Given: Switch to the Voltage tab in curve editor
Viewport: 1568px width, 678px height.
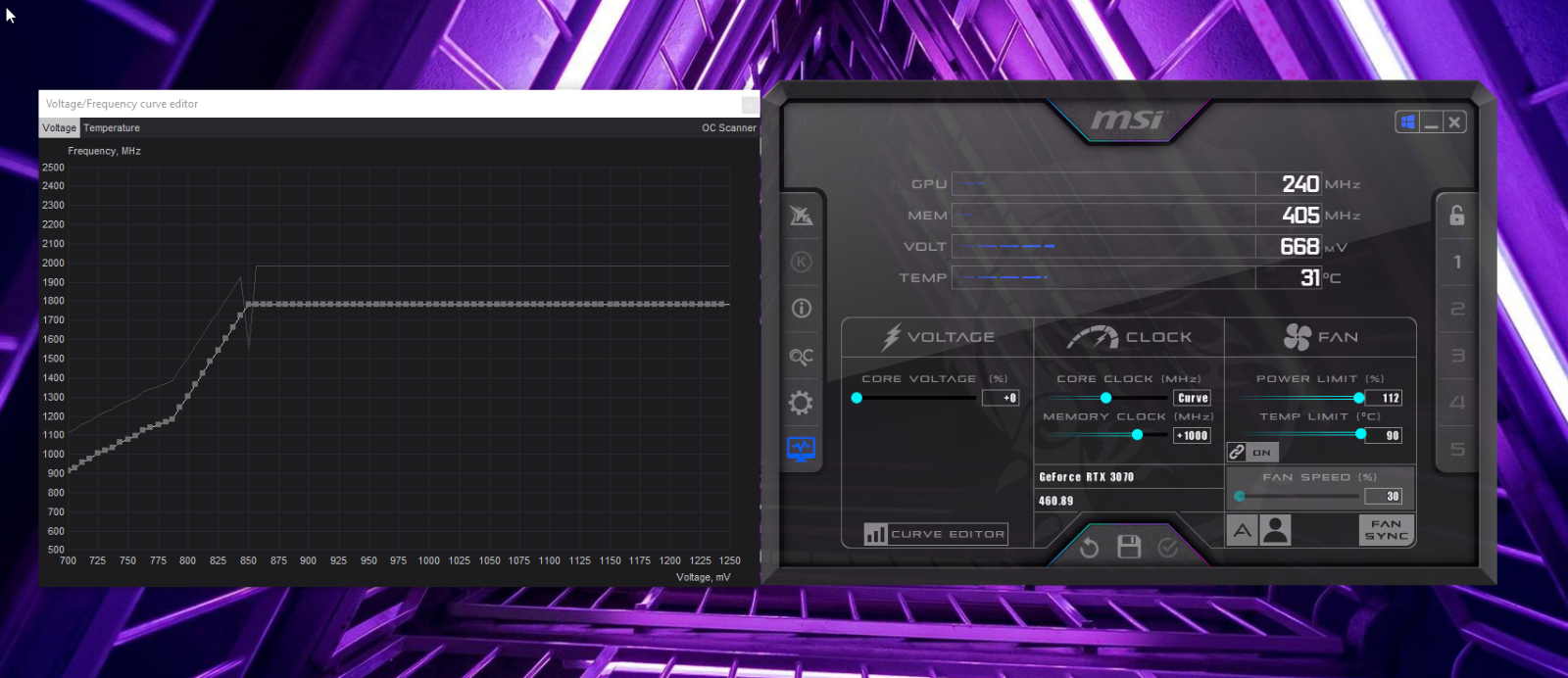Looking at the screenshot, I should [59, 128].
